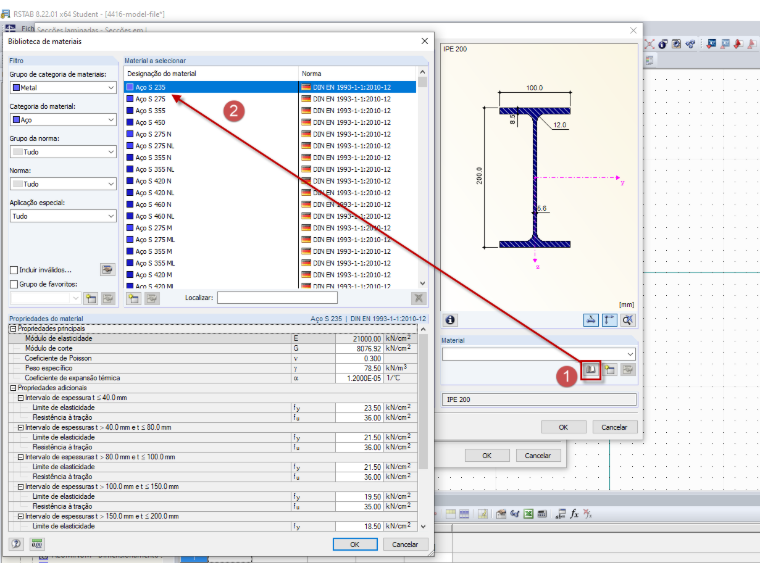760x570 pixels.
Task: Open the material library book icon
Action: coord(591,370)
